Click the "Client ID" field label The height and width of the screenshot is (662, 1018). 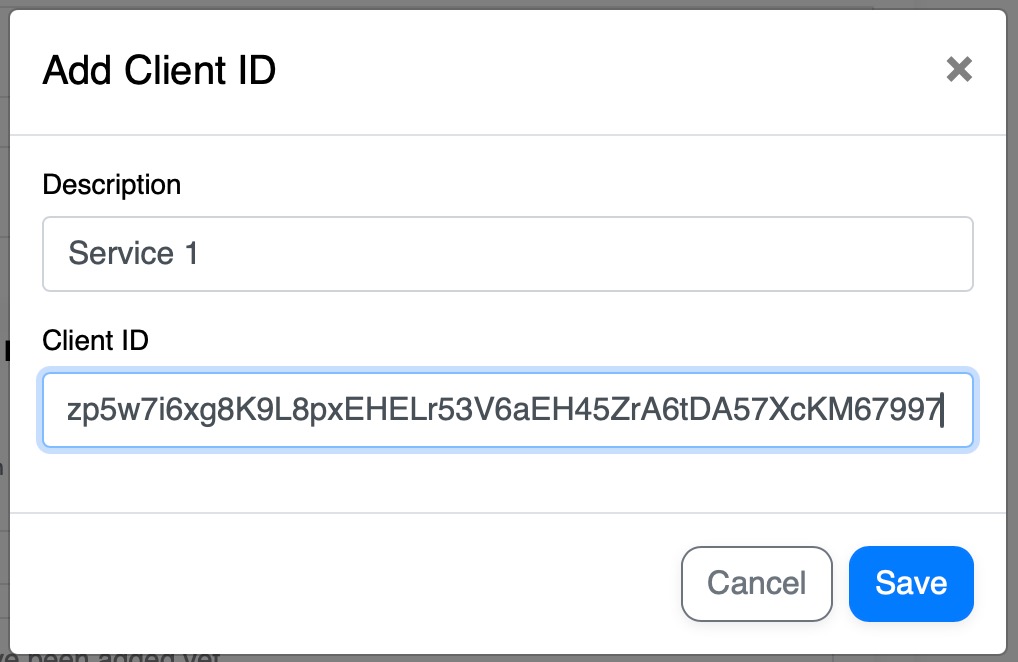95,341
